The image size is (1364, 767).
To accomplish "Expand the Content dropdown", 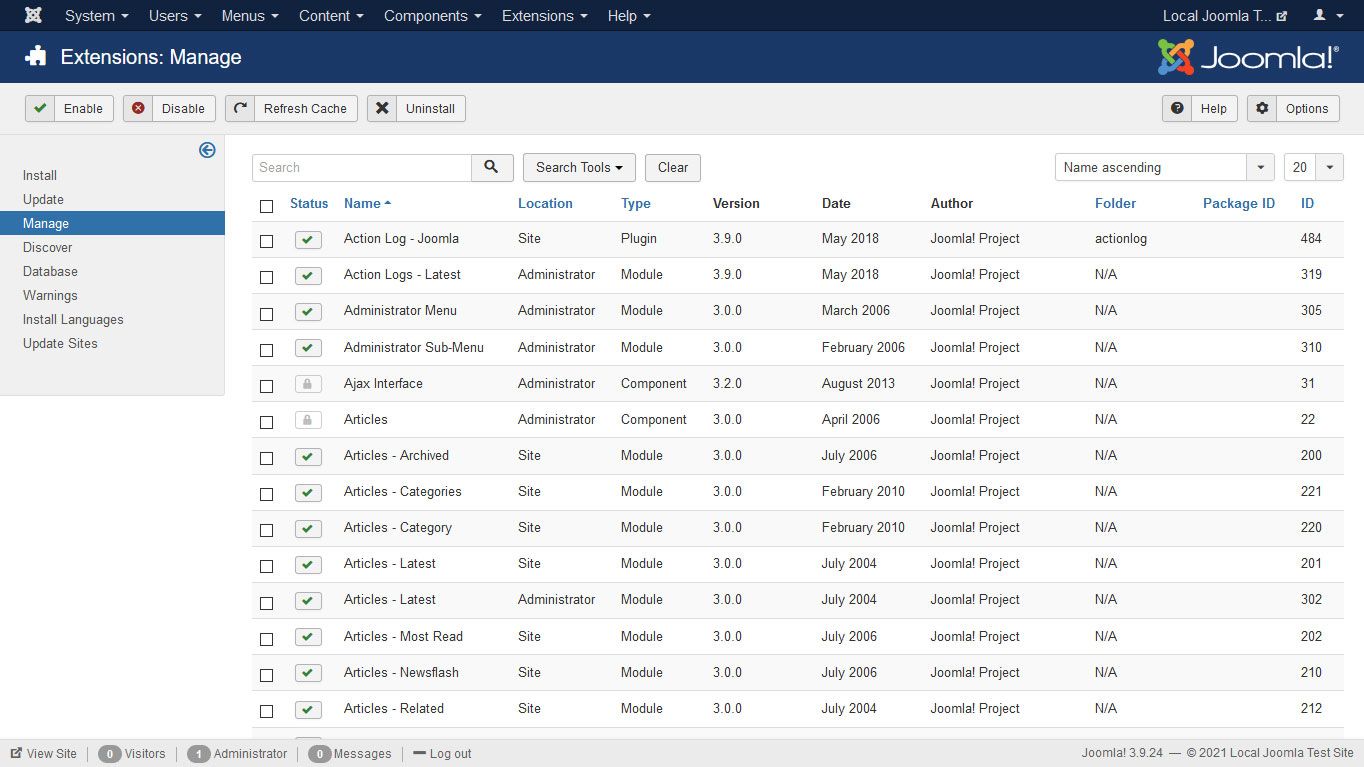I will coord(331,15).
